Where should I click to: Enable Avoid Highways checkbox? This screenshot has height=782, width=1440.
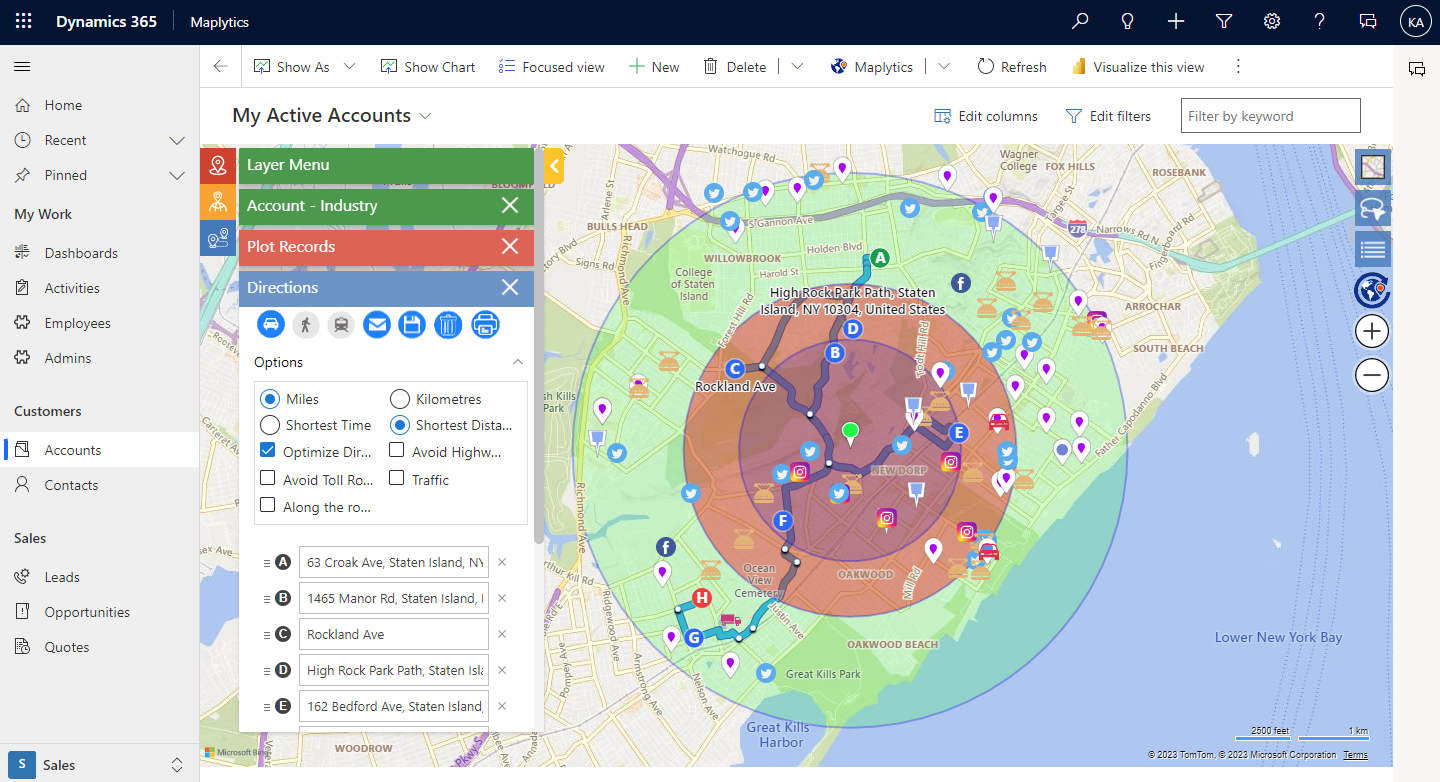click(x=397, y=450)
